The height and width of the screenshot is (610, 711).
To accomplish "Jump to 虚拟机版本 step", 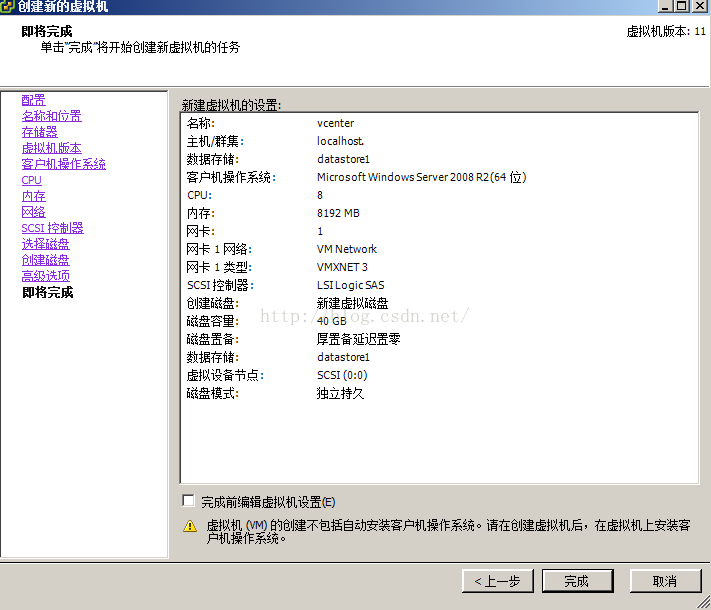I will [x=52, y=148].
